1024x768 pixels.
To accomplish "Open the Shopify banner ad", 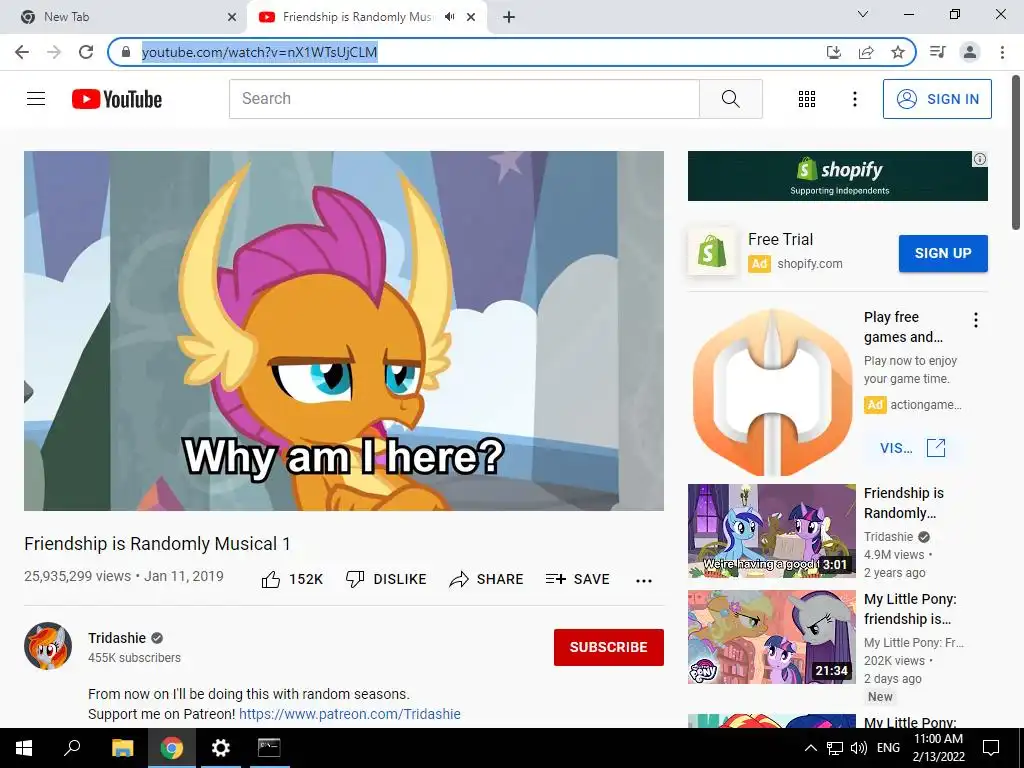I will [837, 176].
